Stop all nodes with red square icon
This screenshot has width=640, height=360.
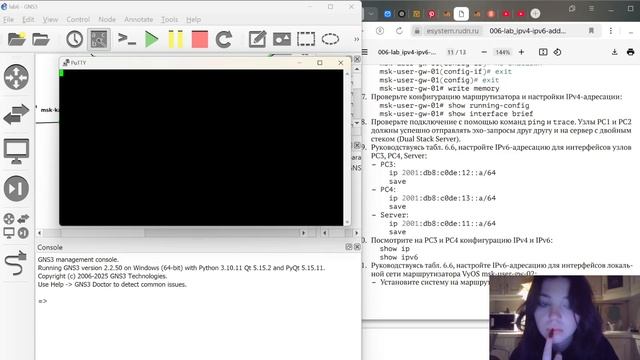[x=200, y=39]
